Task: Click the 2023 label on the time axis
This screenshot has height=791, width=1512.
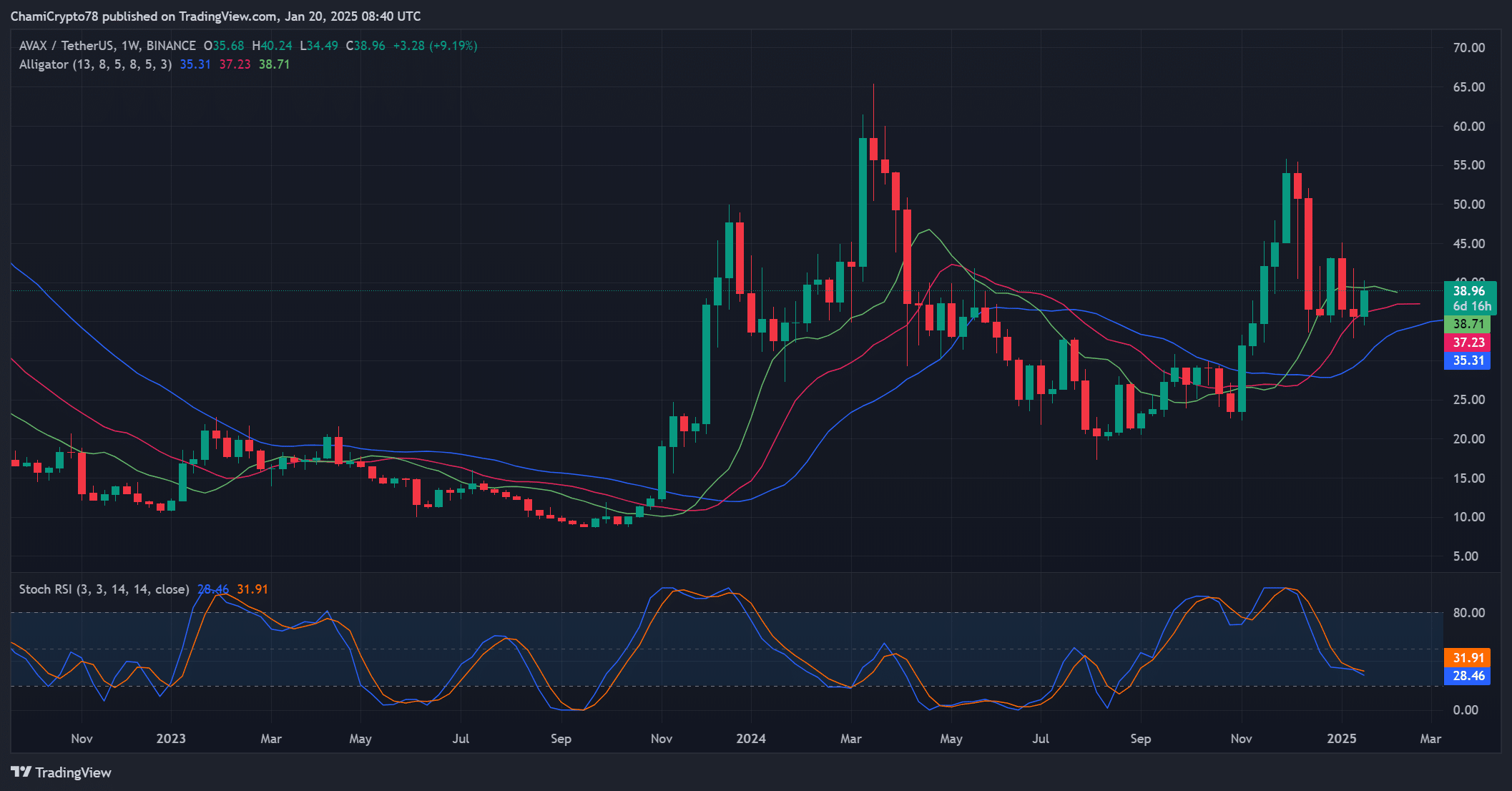Action: click(170, 739)
